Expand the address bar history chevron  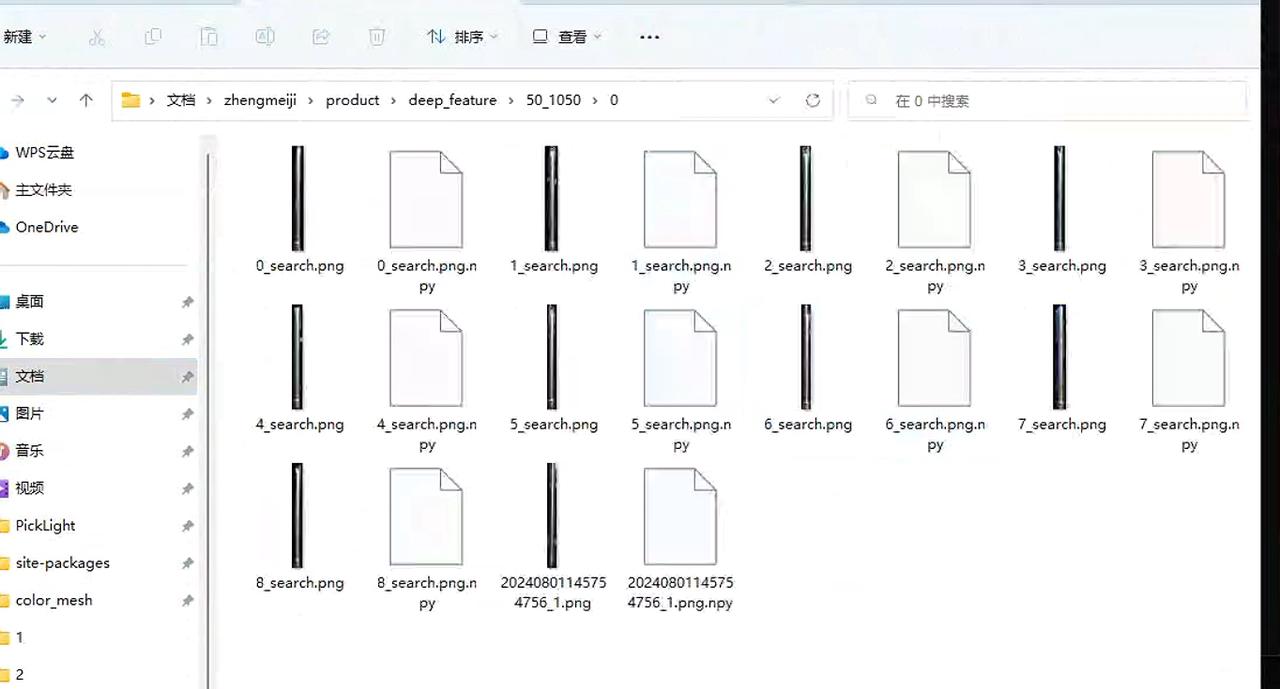(x=774, y=100)
